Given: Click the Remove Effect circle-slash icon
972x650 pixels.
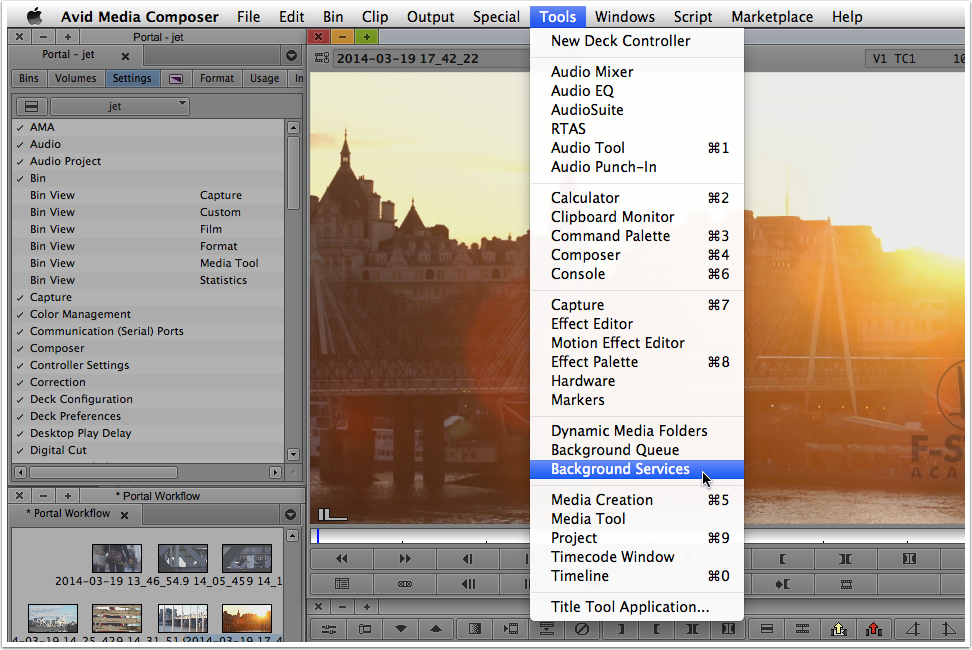Looking at the screenshot, I should click(581, 629).
